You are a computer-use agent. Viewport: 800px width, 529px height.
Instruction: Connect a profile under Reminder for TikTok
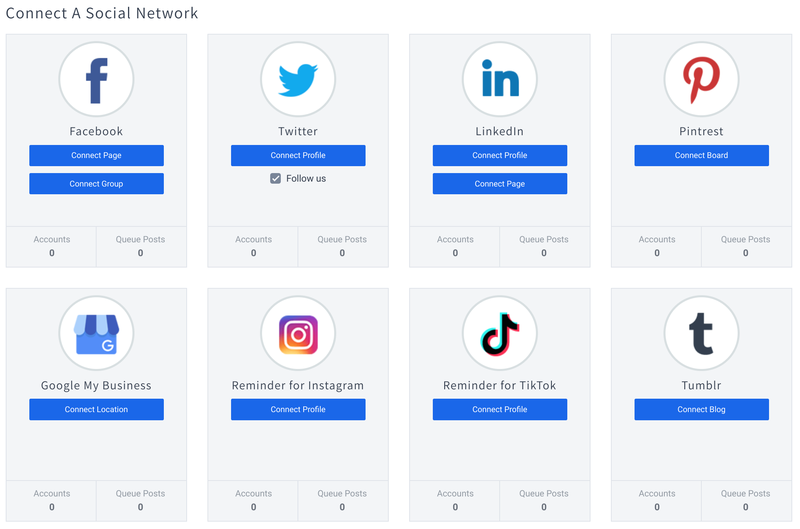[499, 410]
